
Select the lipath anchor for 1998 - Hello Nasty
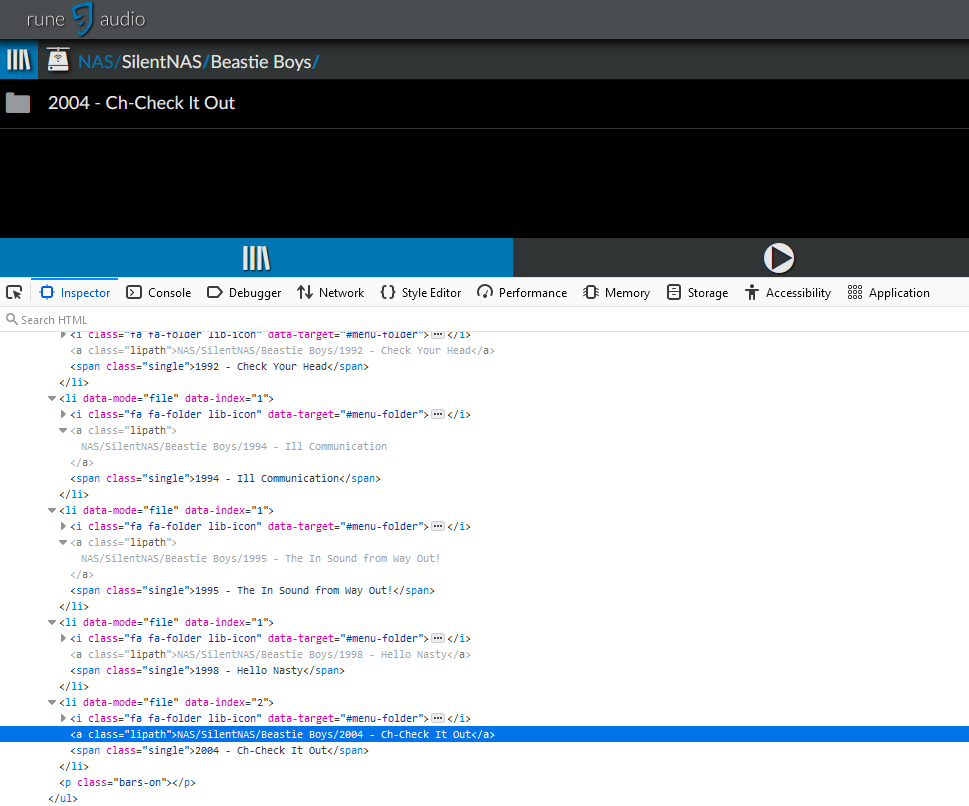(270, 654)
